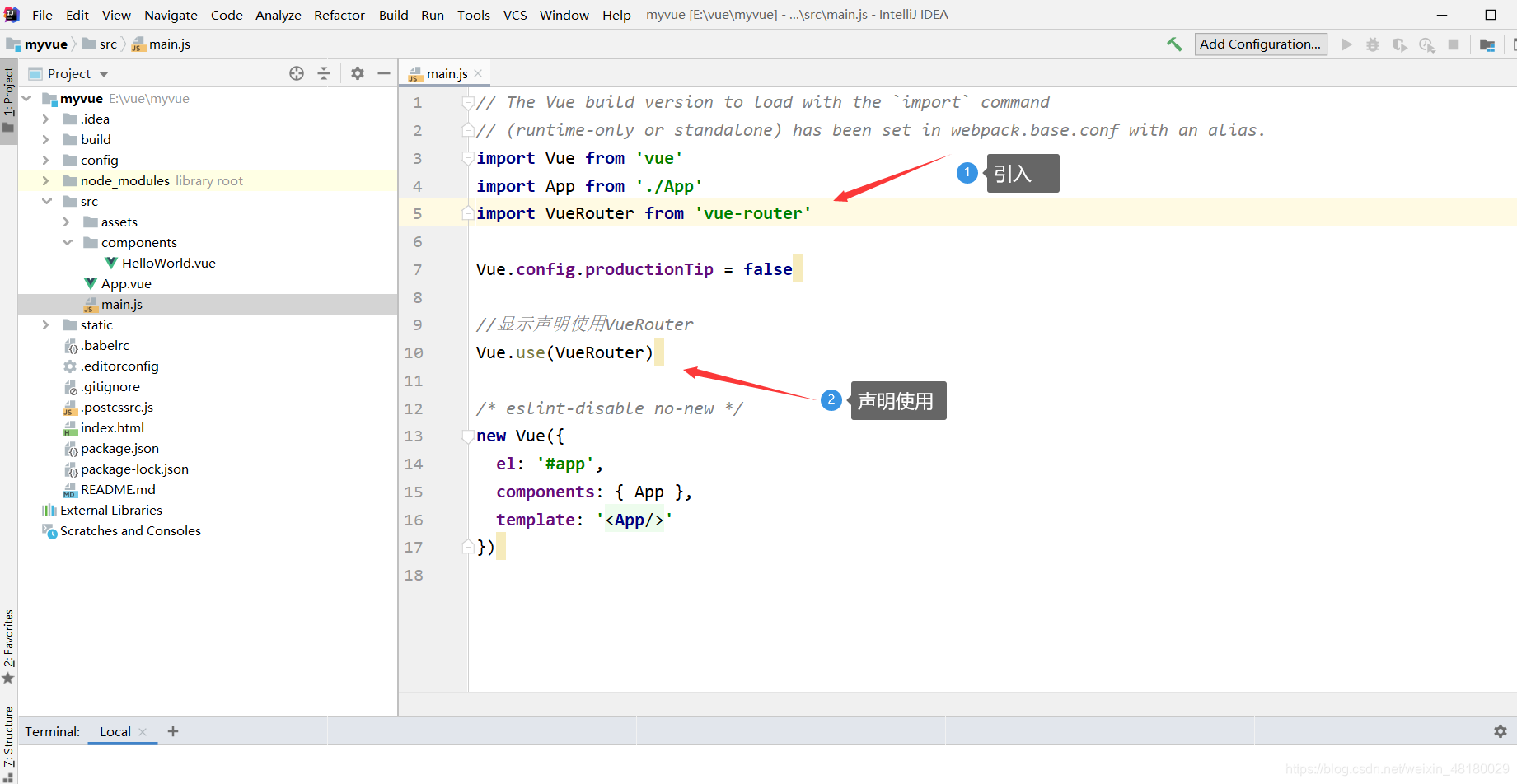1517x784 pixels.
Task: Click the Locate/Scroll from Source target icon
Action: pyautogui.click(x=297, y=73)
